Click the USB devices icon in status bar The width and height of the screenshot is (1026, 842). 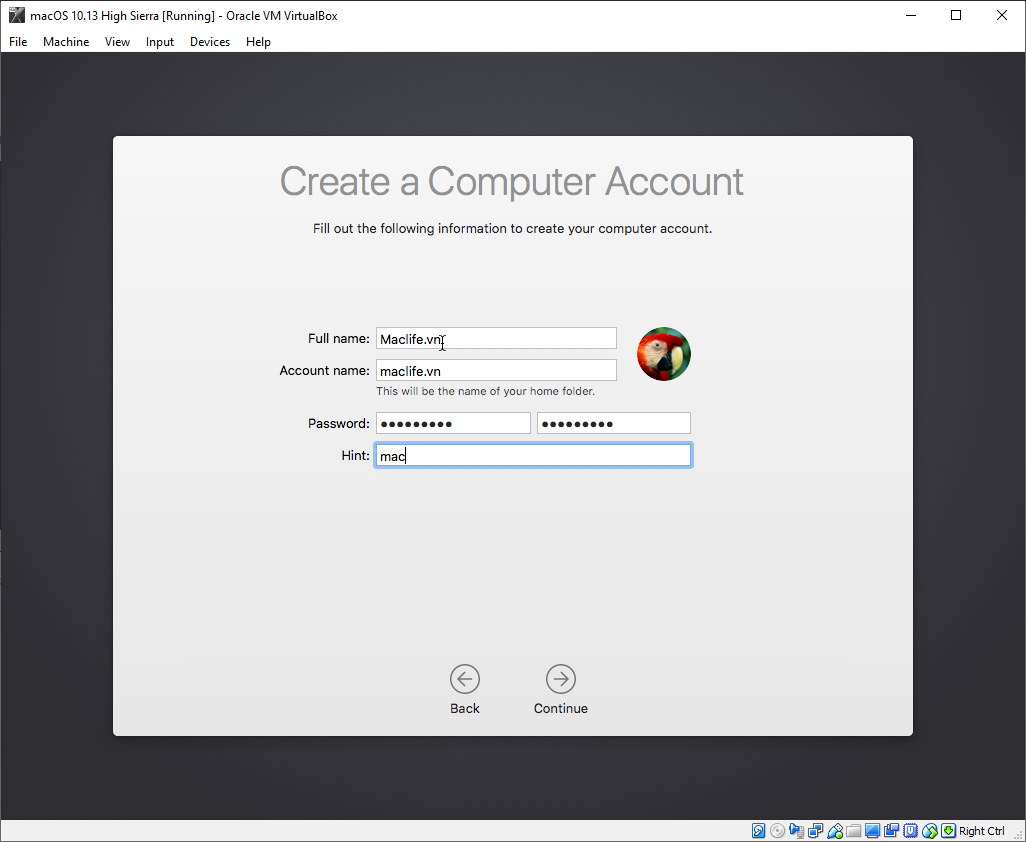834,830
